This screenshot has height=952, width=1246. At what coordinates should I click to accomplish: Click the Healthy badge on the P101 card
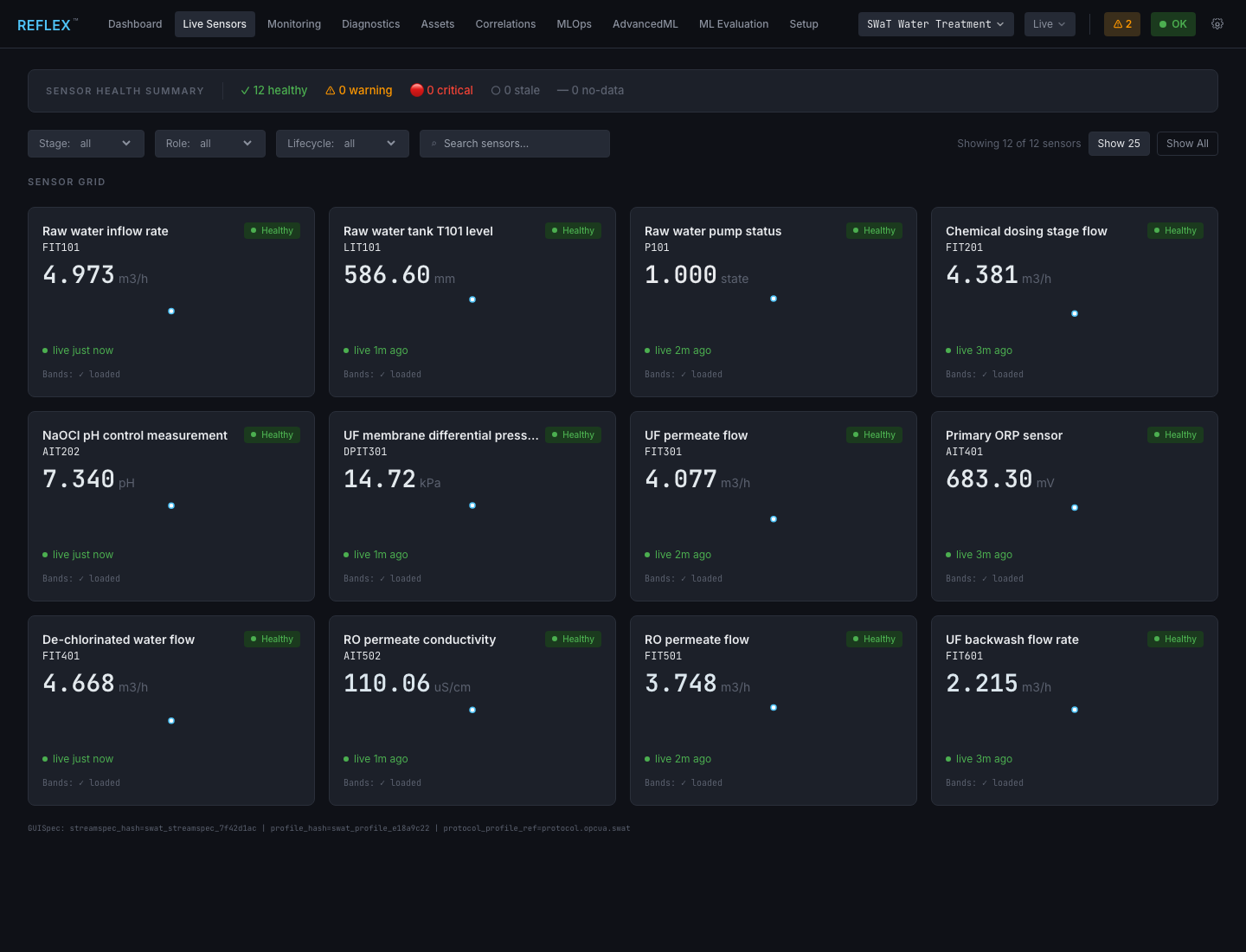point(874,230)
